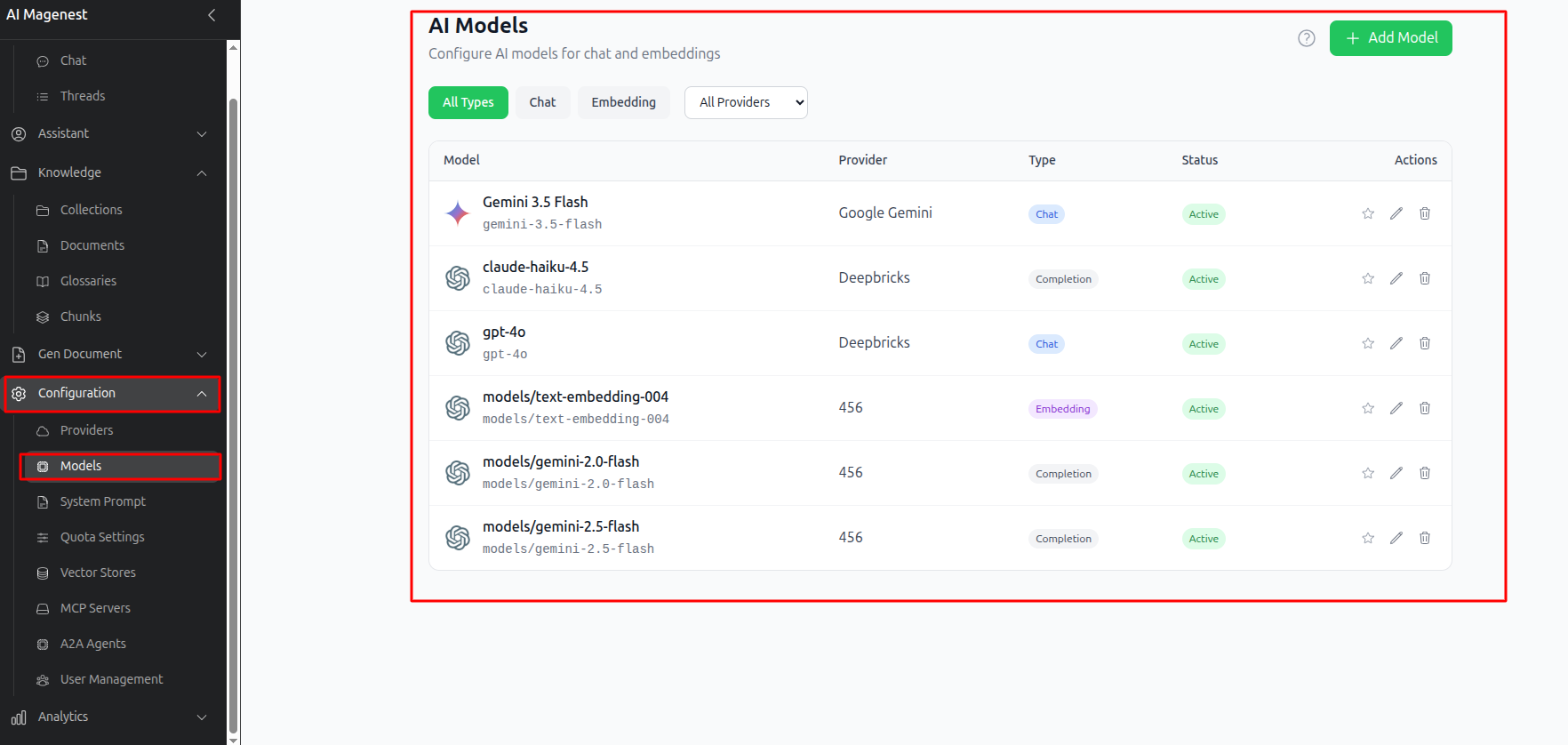Click the sidebar scrollbar down arrow

(x=234, y=739)
